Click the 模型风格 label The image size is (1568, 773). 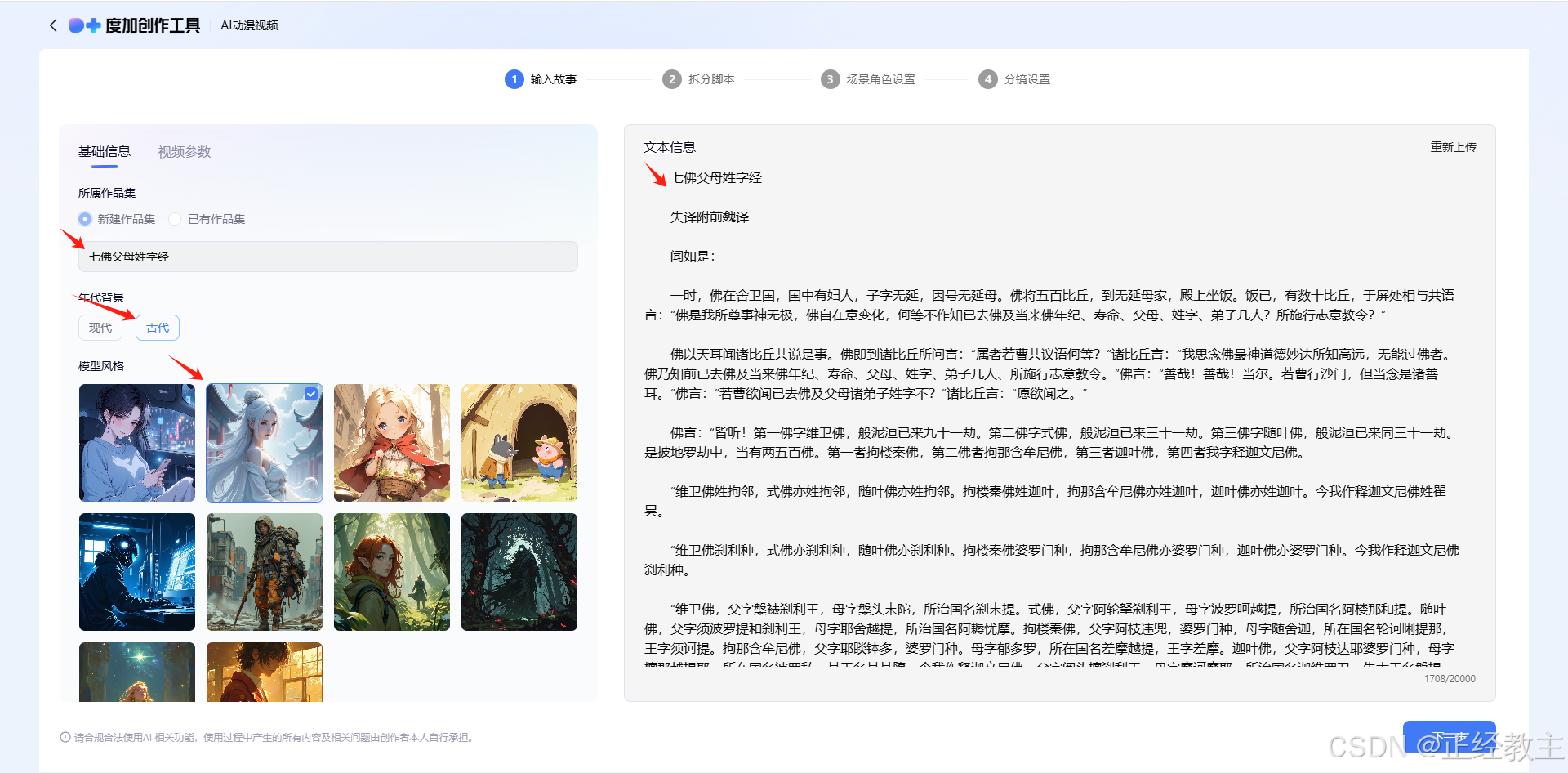coord(101,366)
